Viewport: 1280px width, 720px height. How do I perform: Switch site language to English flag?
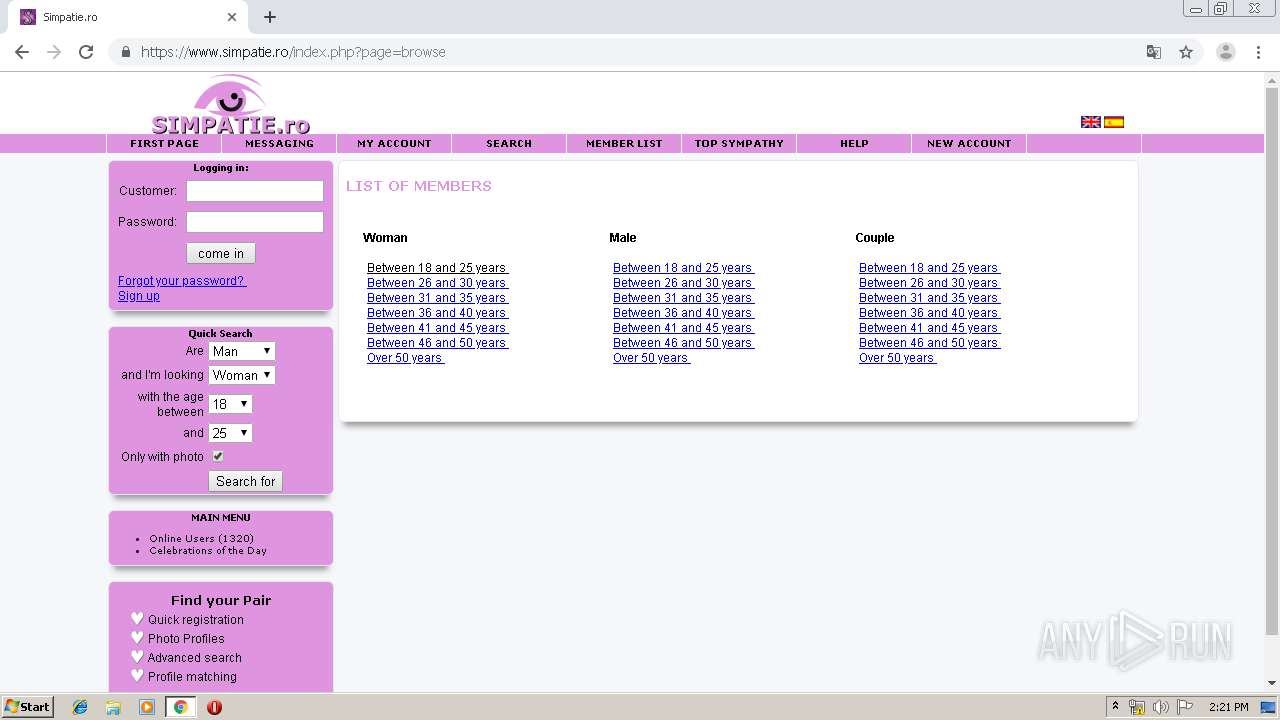[1091, 122]
